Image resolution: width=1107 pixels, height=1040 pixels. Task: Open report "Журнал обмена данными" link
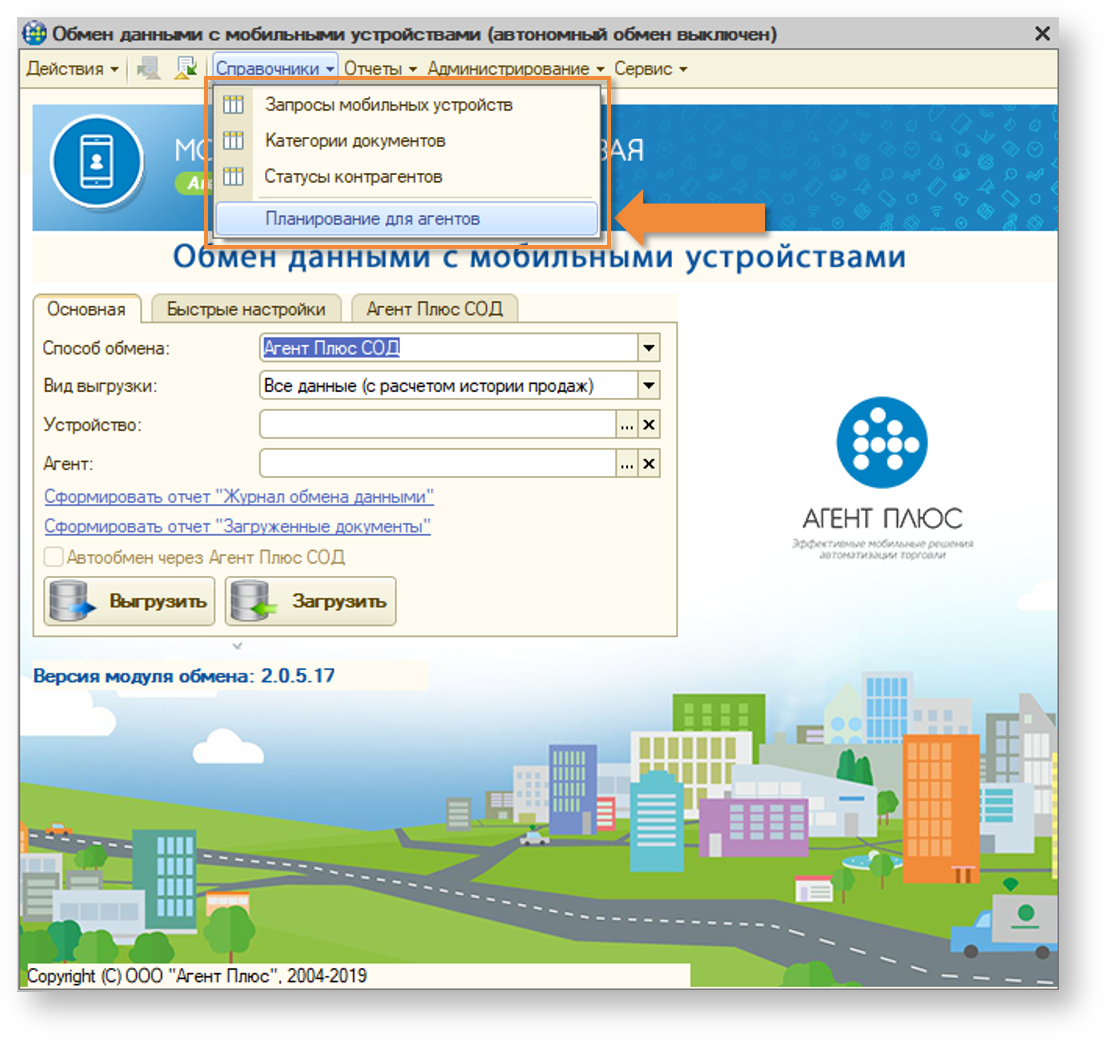click(x=239, y=497)
